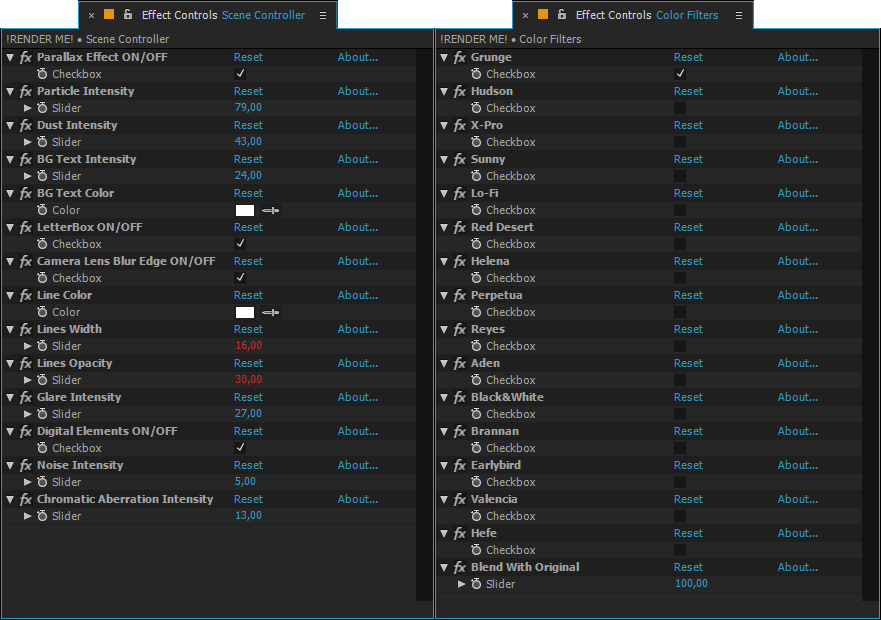Reset the Chromatic Aberration Intensity effect
The width and height of the screenshot is (881, 620).
click(248, 499)
